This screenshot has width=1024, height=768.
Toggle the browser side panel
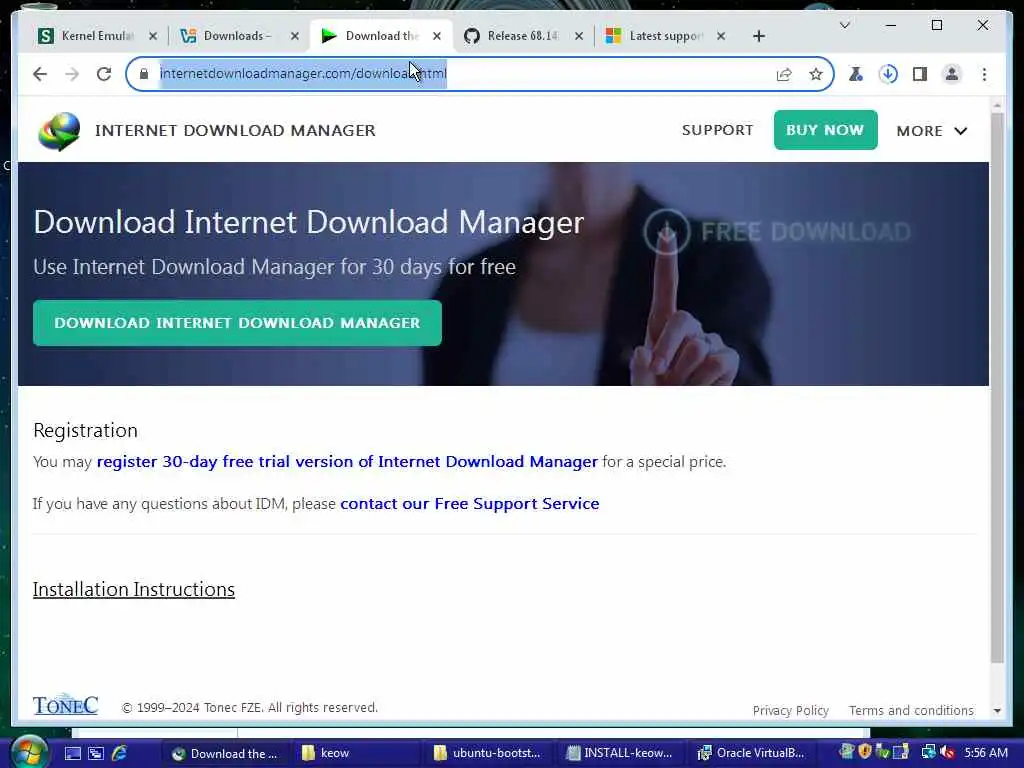coord(920,74)
